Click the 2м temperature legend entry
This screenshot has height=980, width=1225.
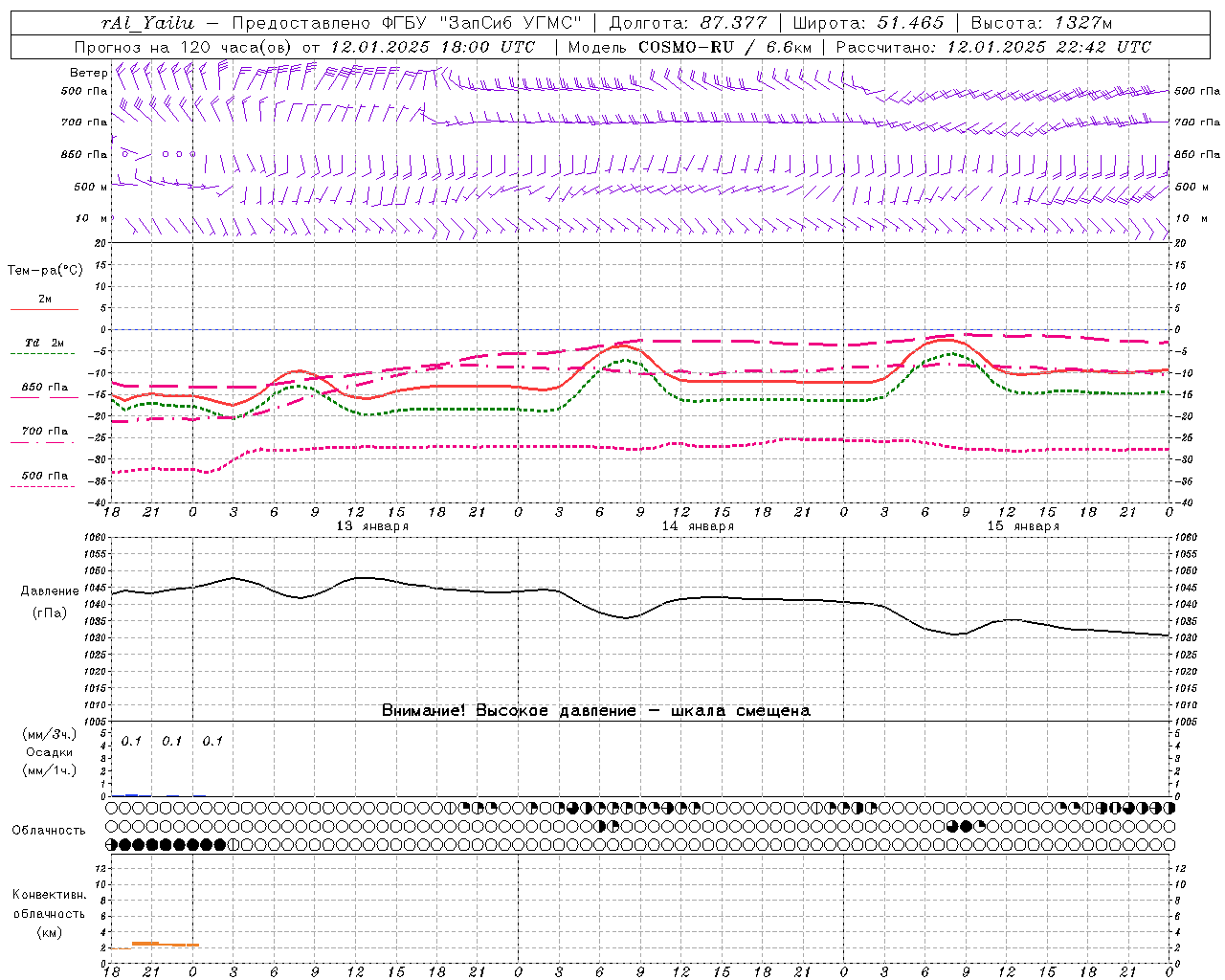coord(45,300)
